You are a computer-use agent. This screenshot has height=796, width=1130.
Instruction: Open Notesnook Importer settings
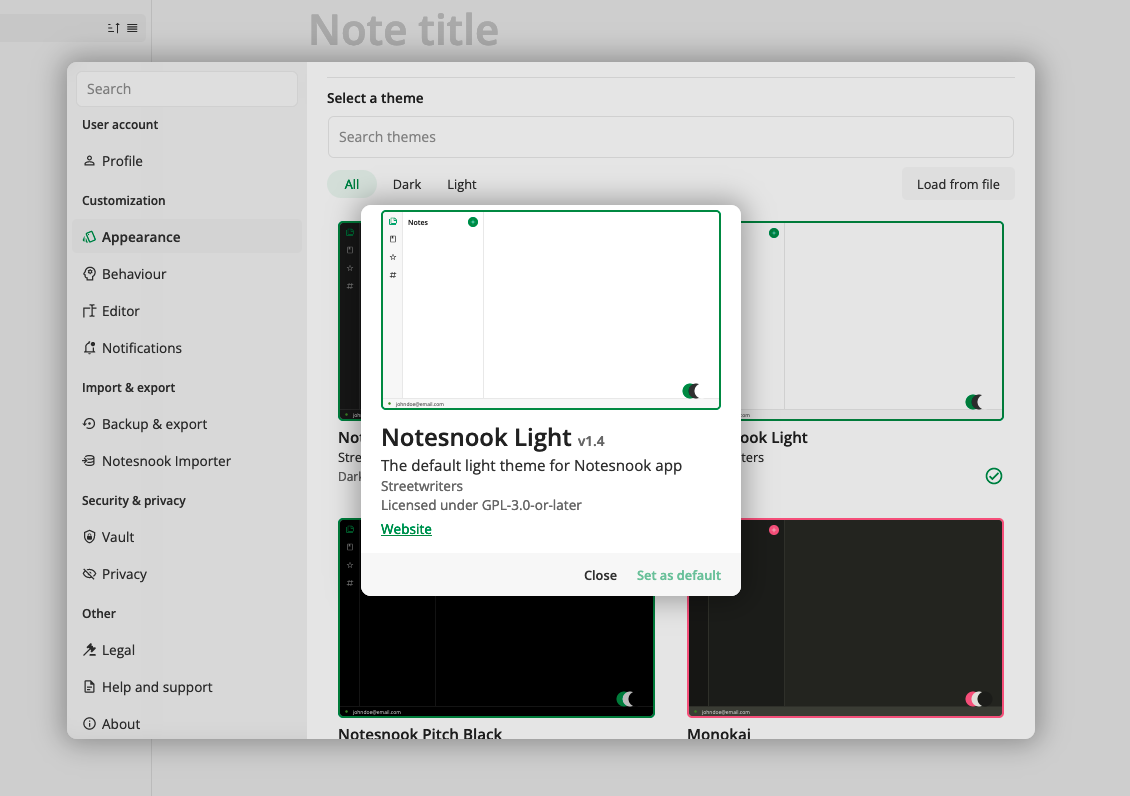166,461
